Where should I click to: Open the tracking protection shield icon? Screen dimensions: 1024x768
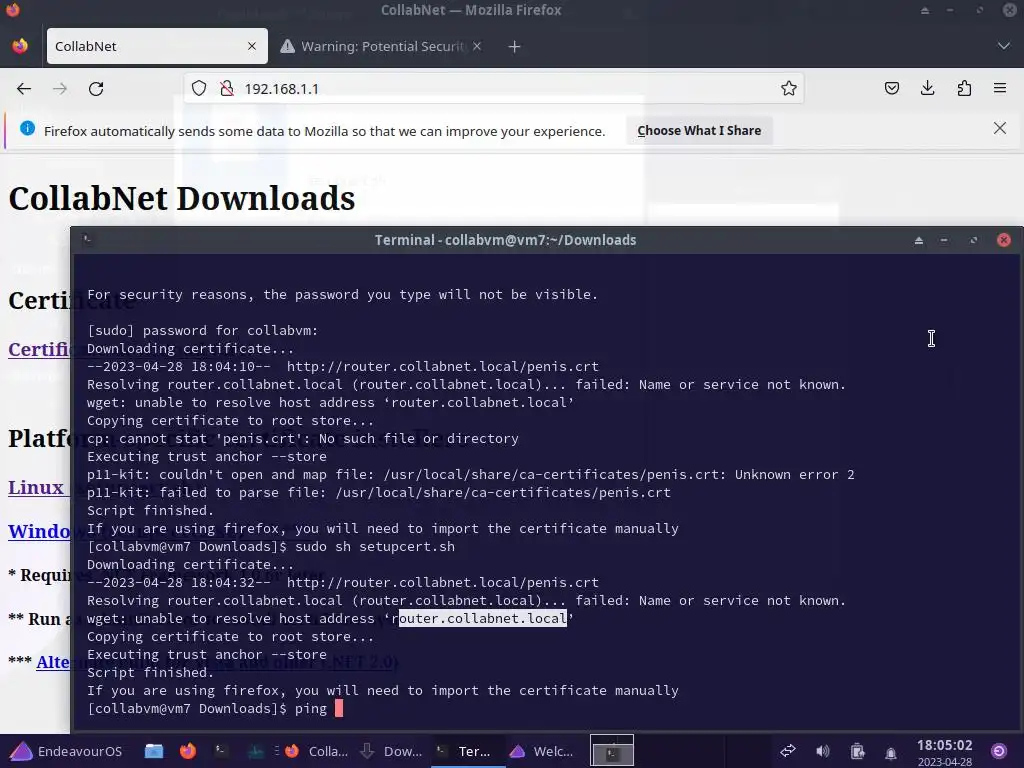click(x=199, y=89)
